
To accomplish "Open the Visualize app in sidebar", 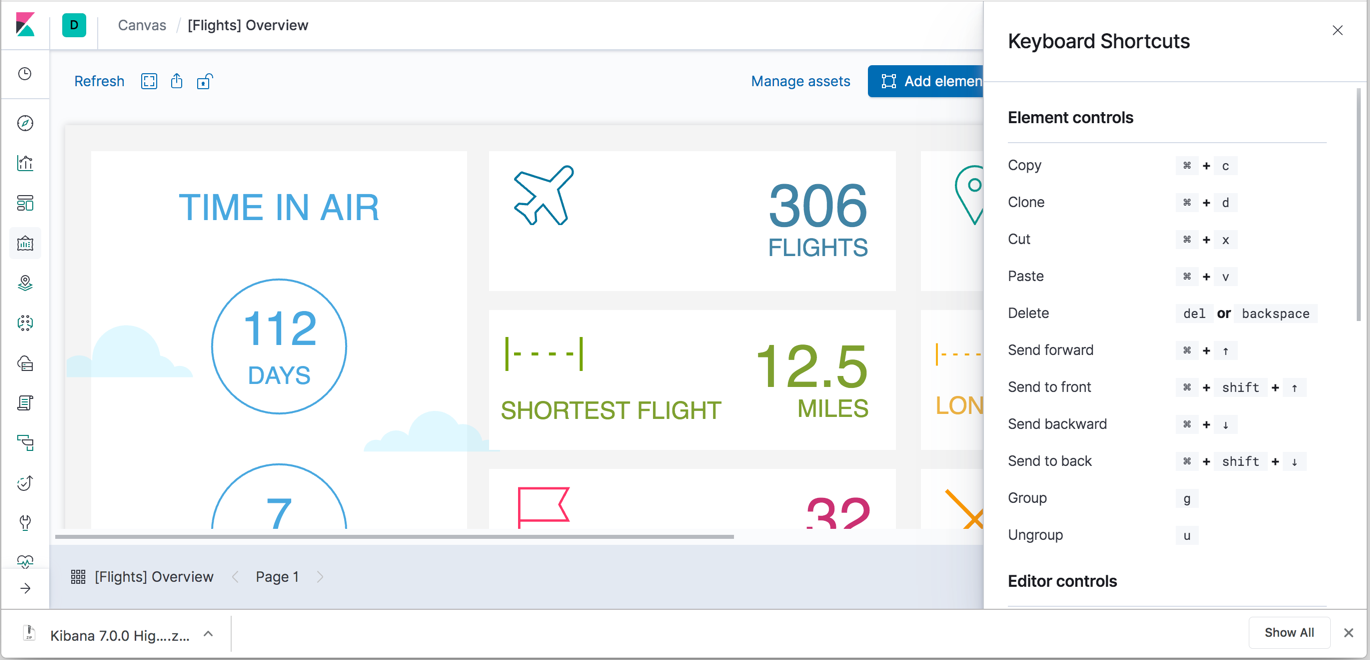I will (x=25, y=163).
